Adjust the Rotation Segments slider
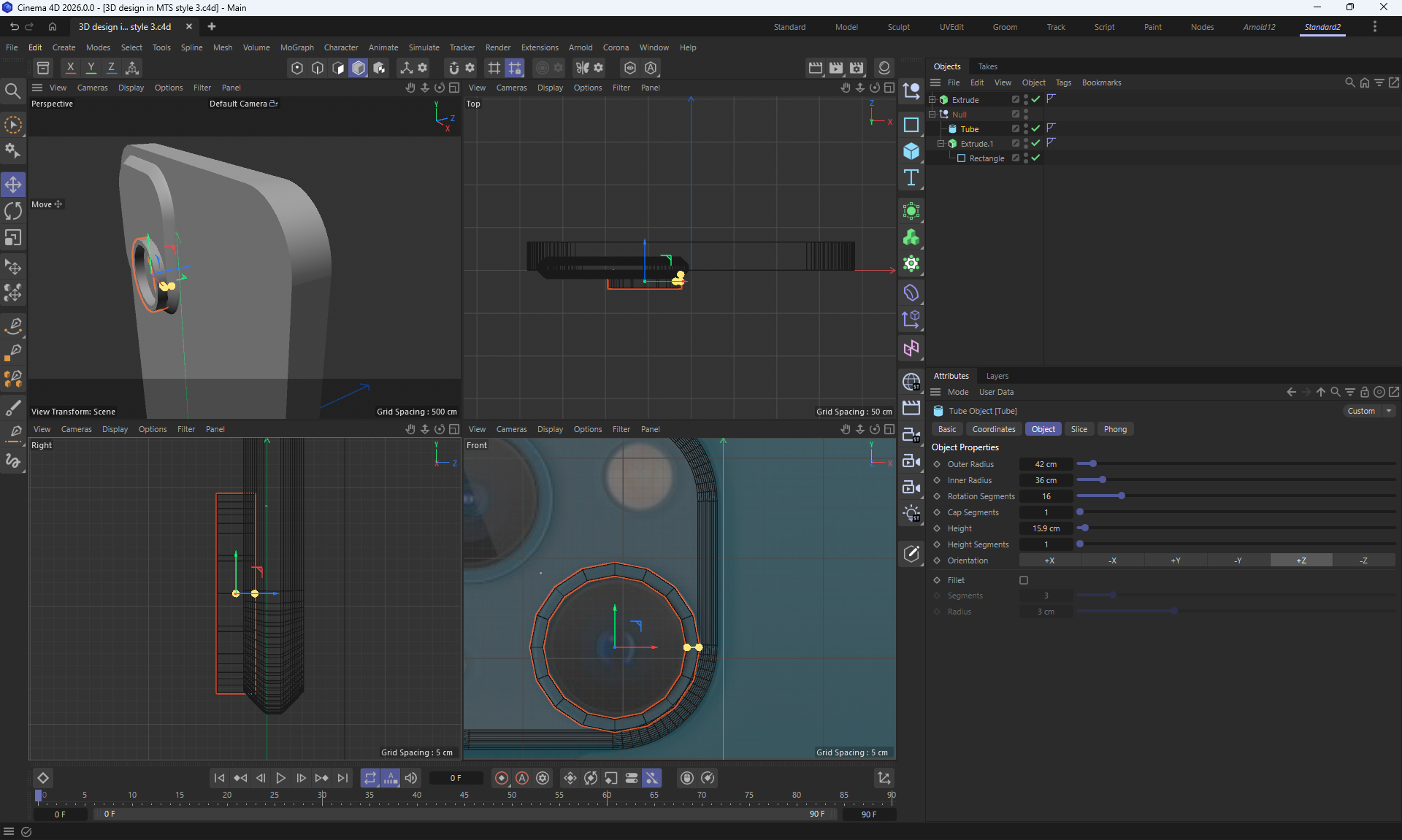1402x840 pixels. click(x=1121, y=496)
